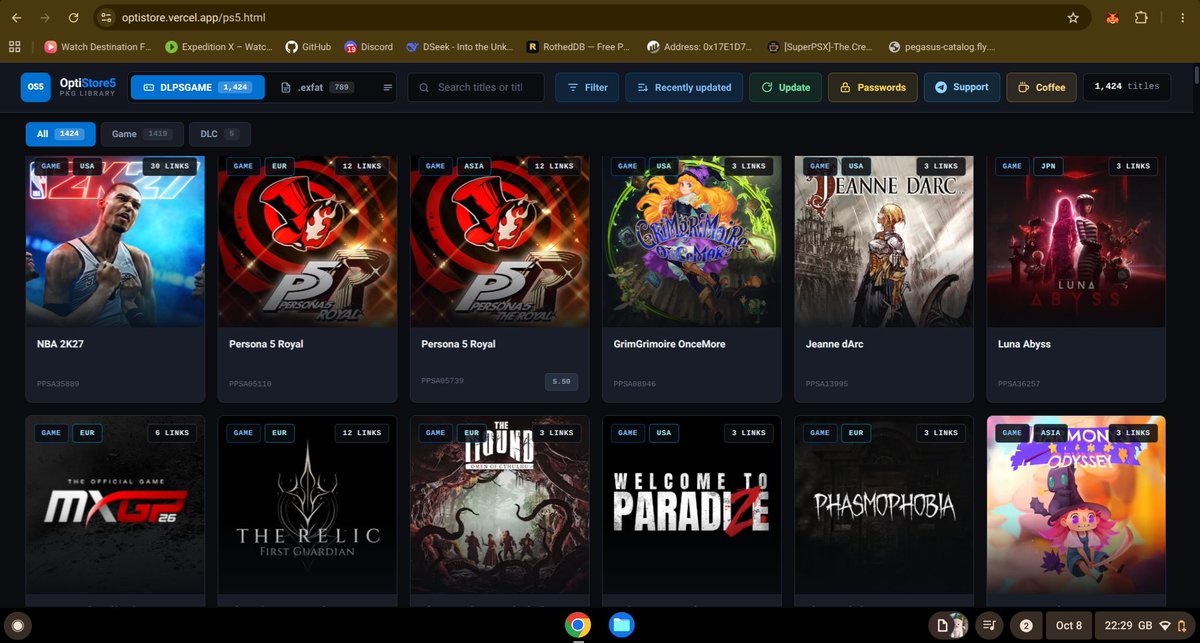The width and height of the screenshot is (1200, 643).
Task: Open the Discord bookmark
Action: click(369, 46)
